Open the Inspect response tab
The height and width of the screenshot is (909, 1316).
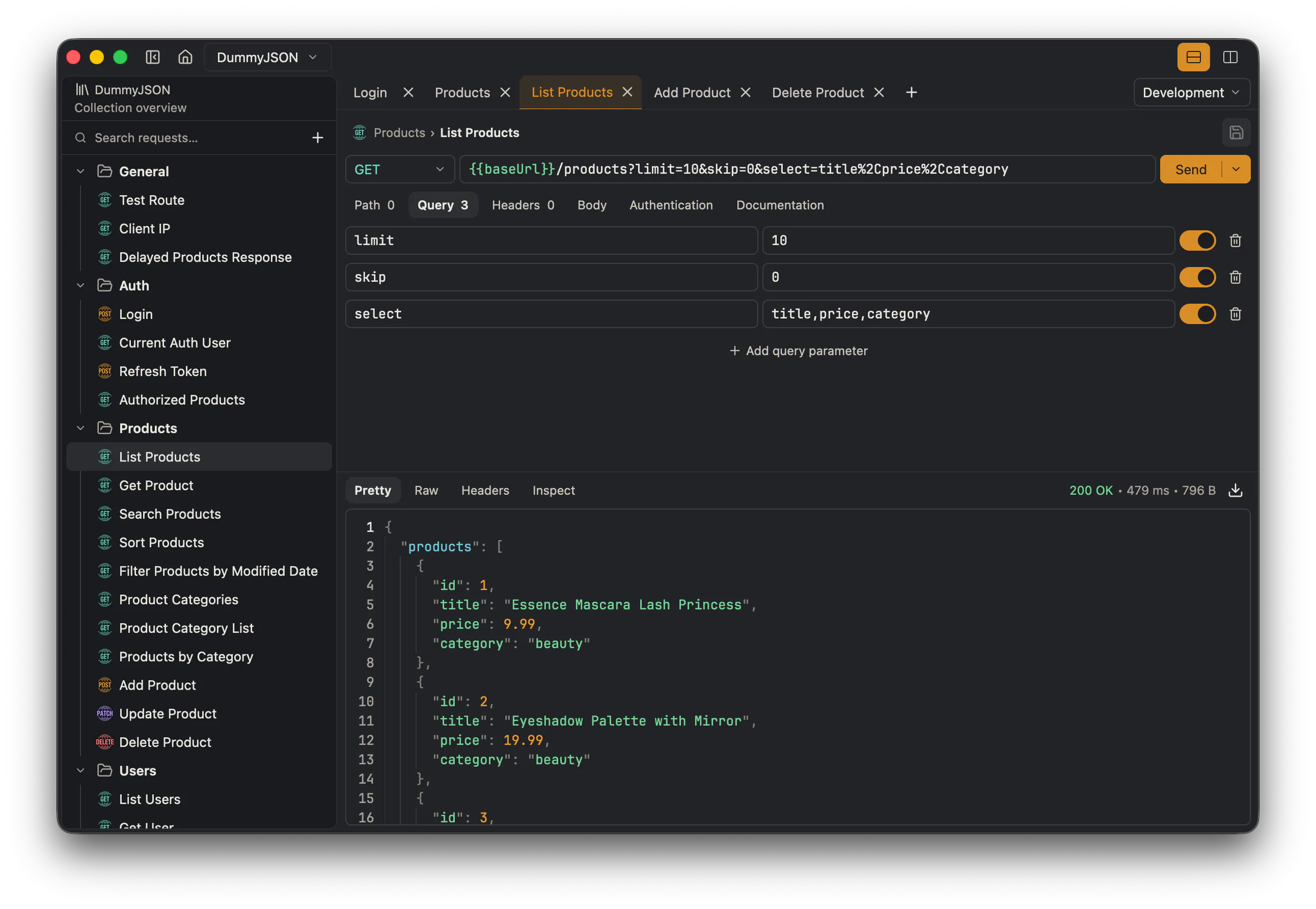tap(553, 490)
